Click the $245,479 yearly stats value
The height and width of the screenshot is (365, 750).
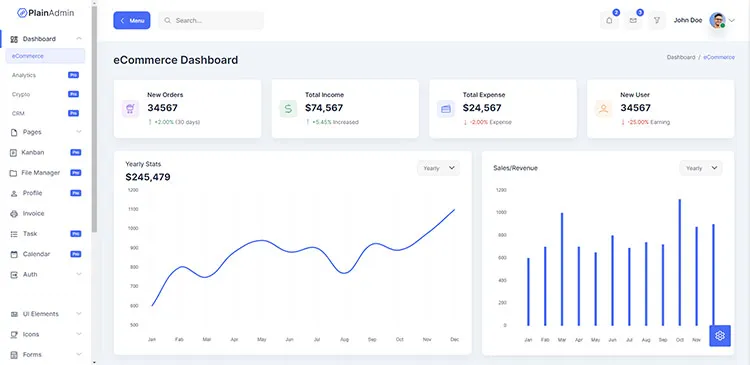pos(148,177)
